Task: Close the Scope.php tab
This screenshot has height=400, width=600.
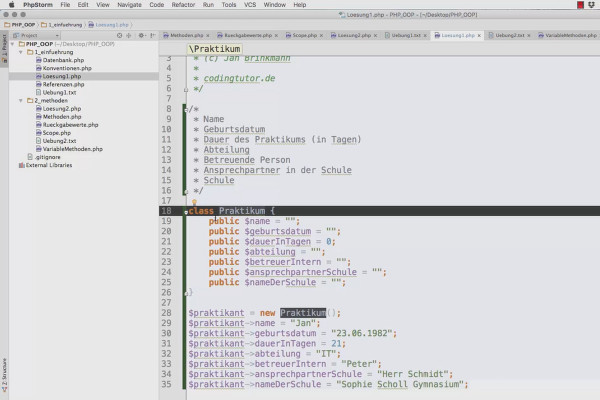Action: click(x=321, y=36)
